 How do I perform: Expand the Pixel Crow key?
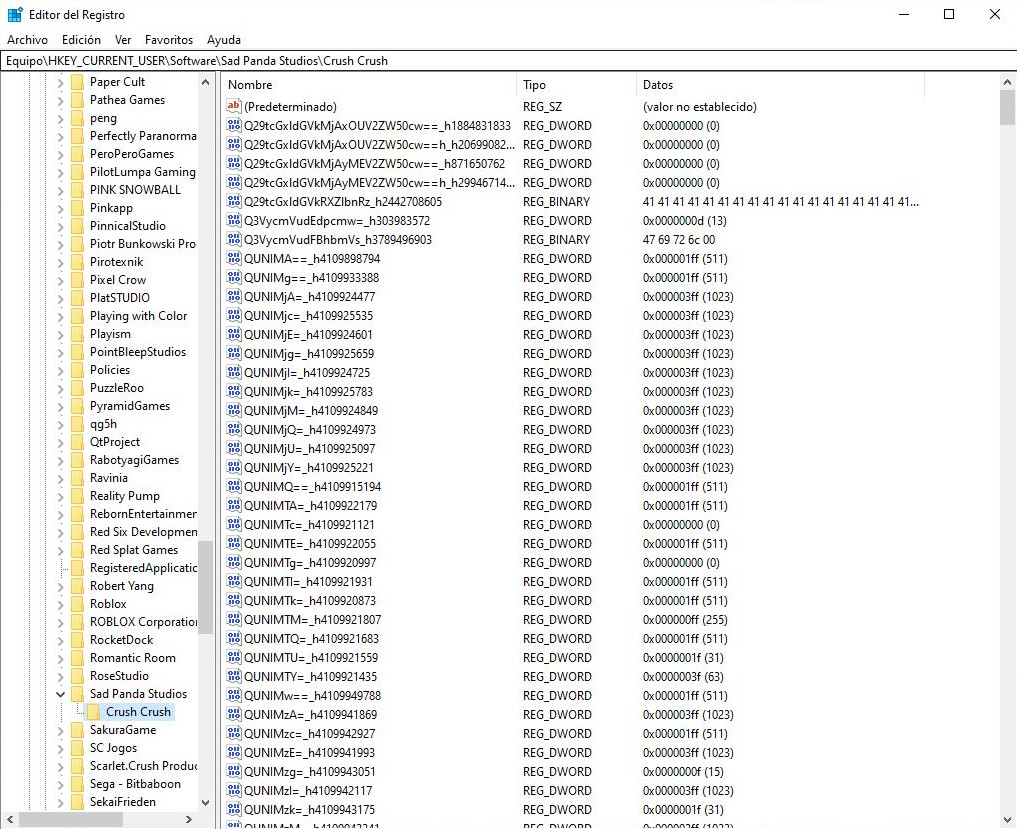60,280
